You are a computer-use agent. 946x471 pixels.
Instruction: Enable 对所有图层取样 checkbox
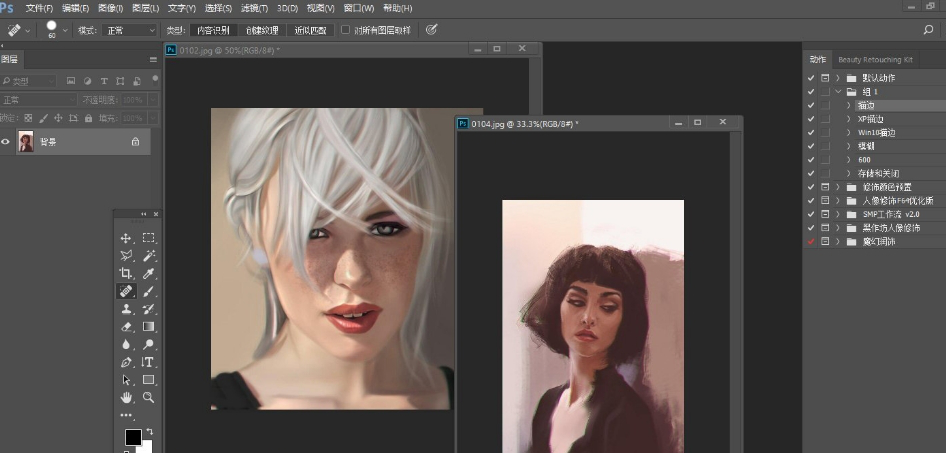[346, 30]
